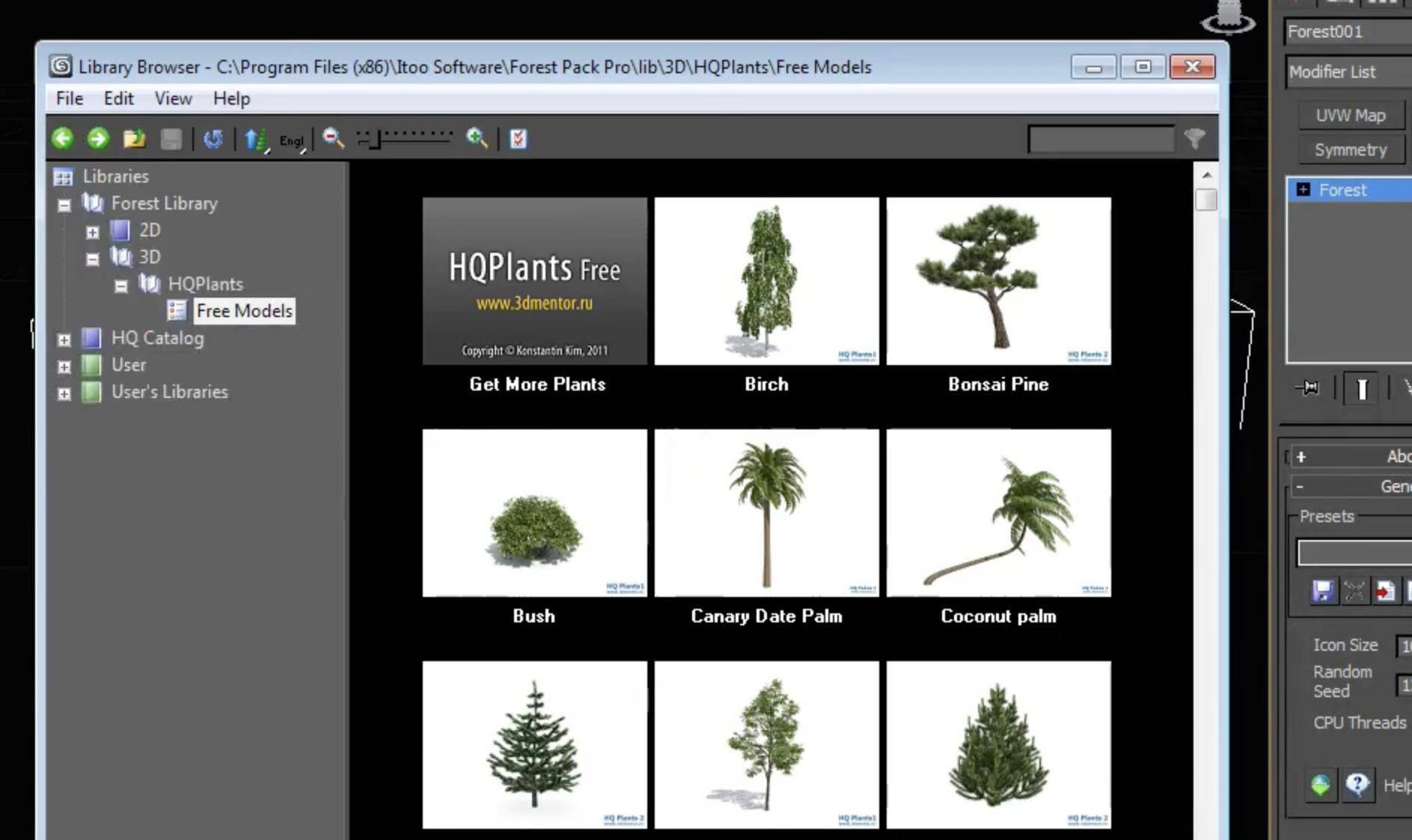This screenshot has width=1412, height=840.
Task: Click the back navigation arrow
Action: tap(63, 138)
